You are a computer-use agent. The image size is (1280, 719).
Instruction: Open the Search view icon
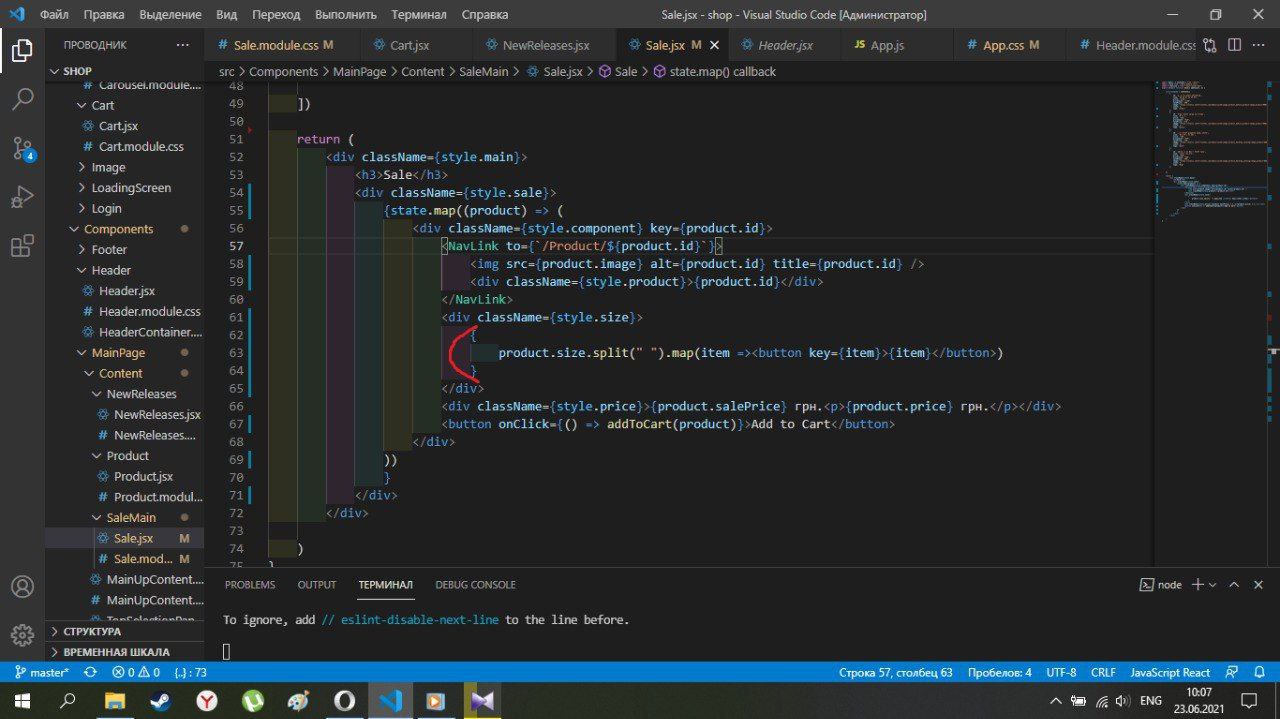pyautogui.click(x=22, y=99)
